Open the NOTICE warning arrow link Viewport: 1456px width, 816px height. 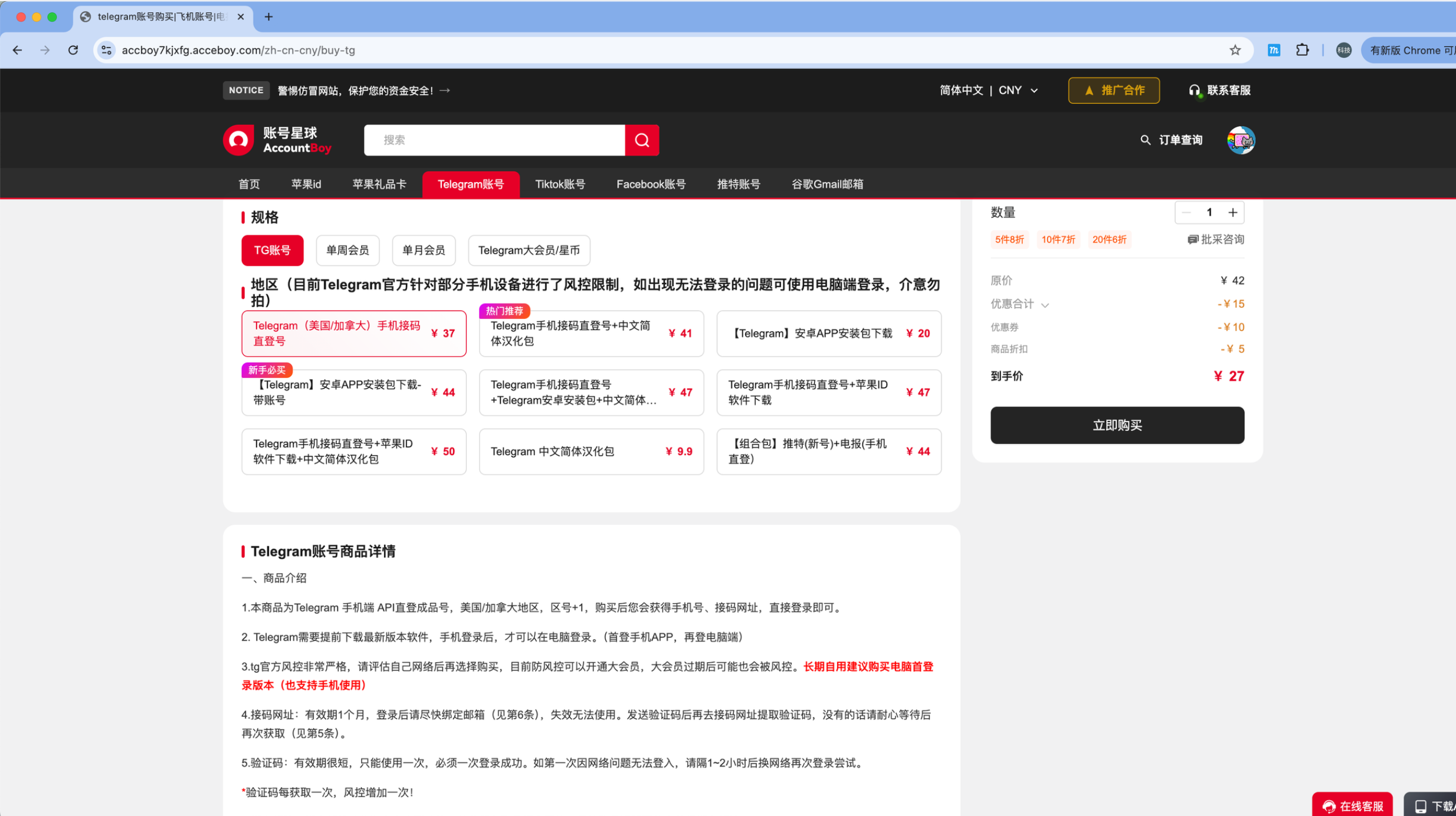[x=445, y=90]
